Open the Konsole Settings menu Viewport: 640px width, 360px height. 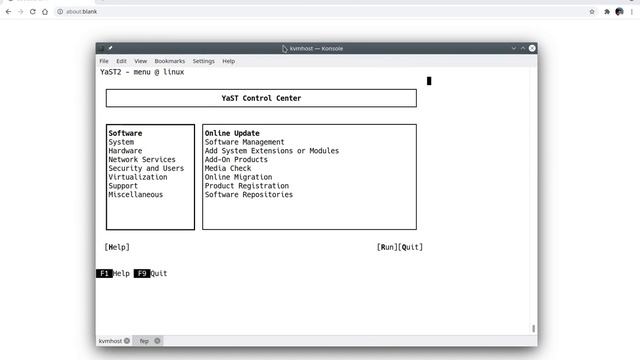coord(204,61)
